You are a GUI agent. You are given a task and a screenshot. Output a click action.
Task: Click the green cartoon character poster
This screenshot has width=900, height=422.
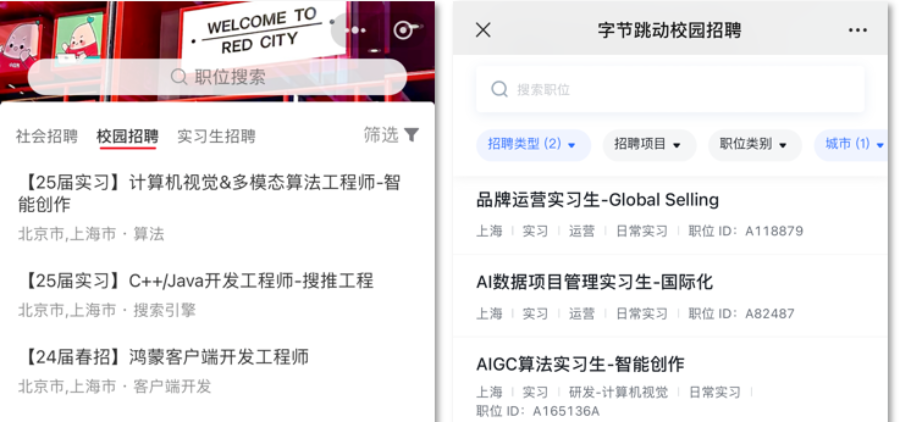[79, 38]
